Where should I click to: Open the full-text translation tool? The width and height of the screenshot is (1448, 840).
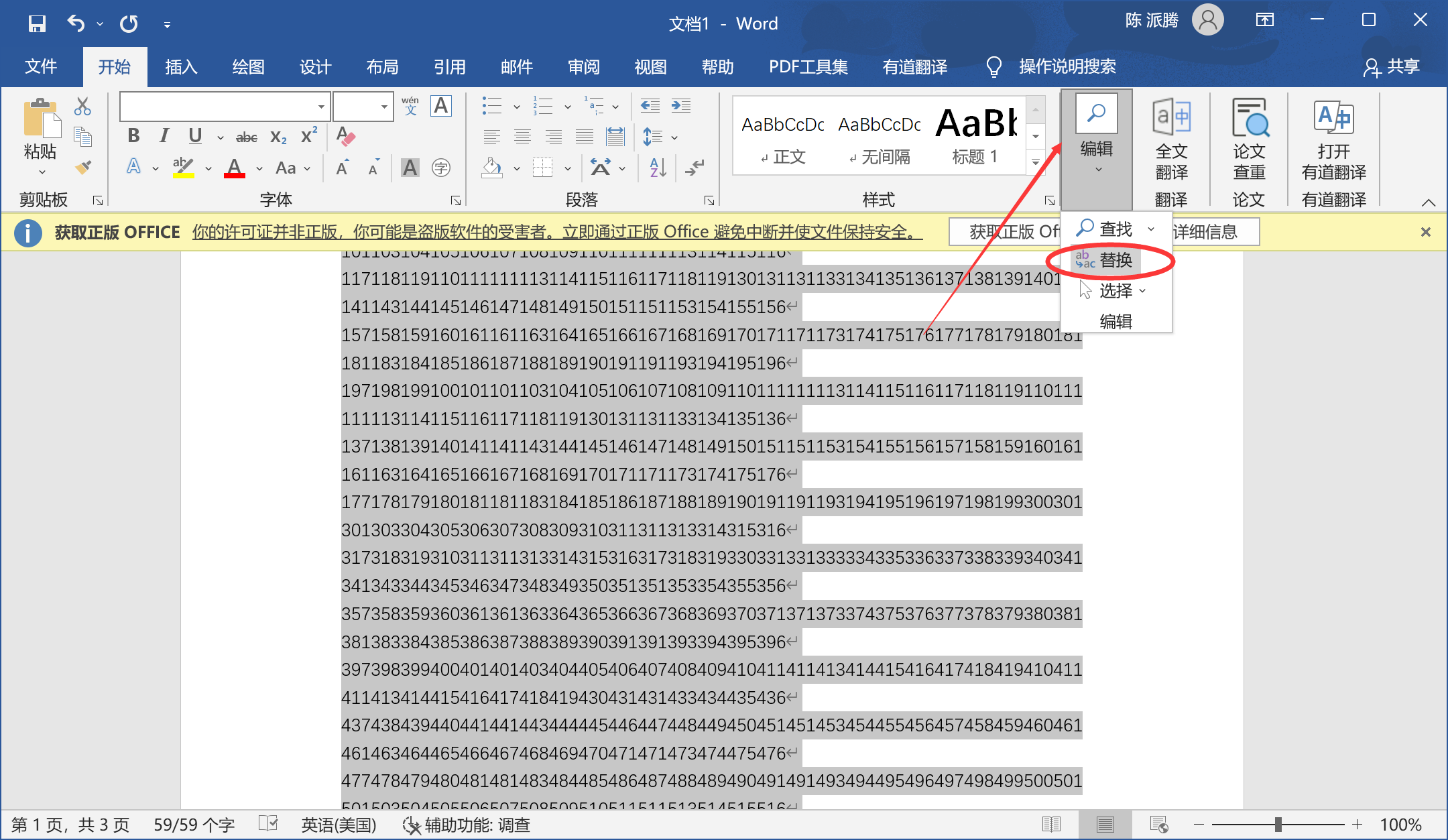[1171, 139]
